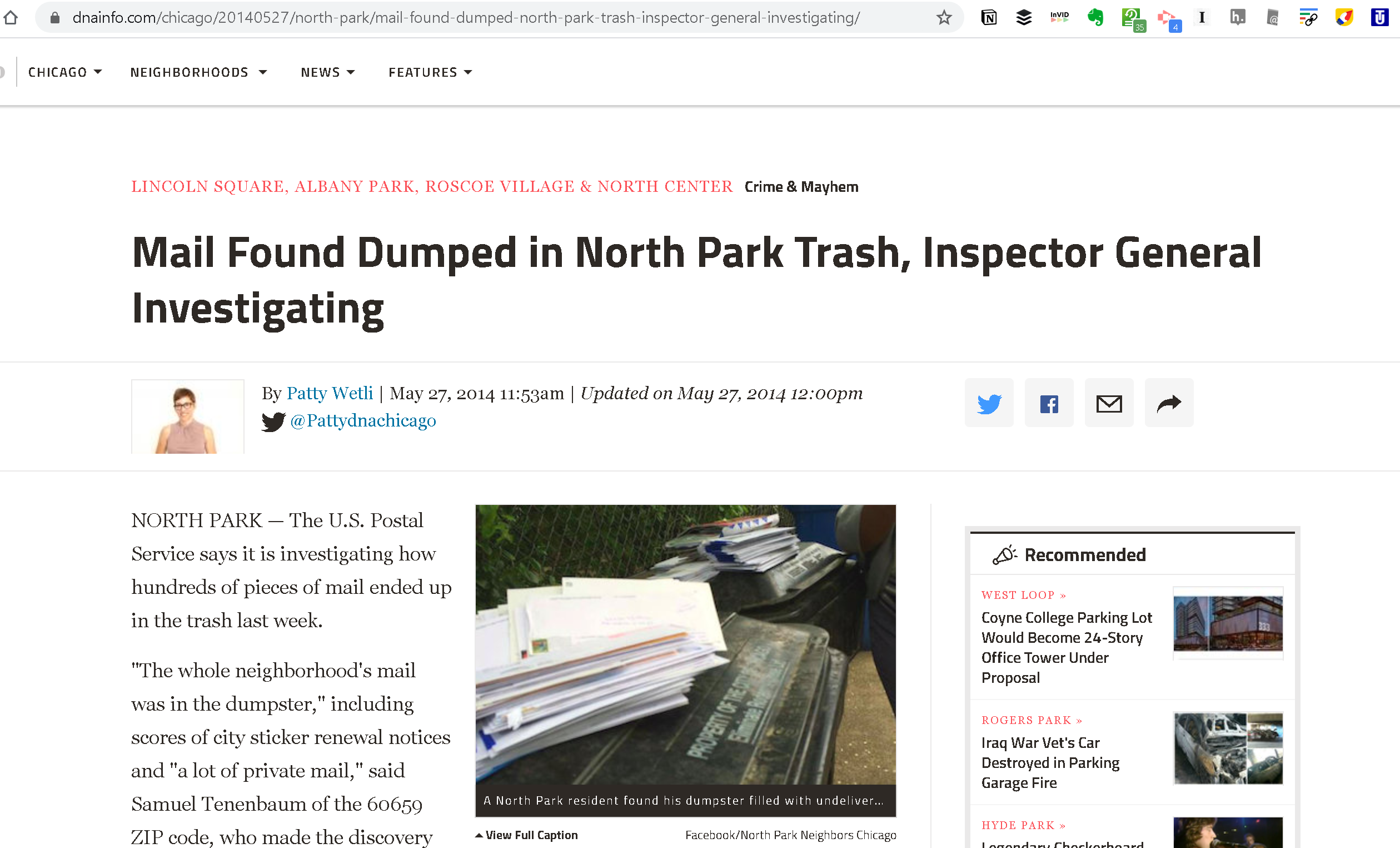Open the InVID extension

1059,18
